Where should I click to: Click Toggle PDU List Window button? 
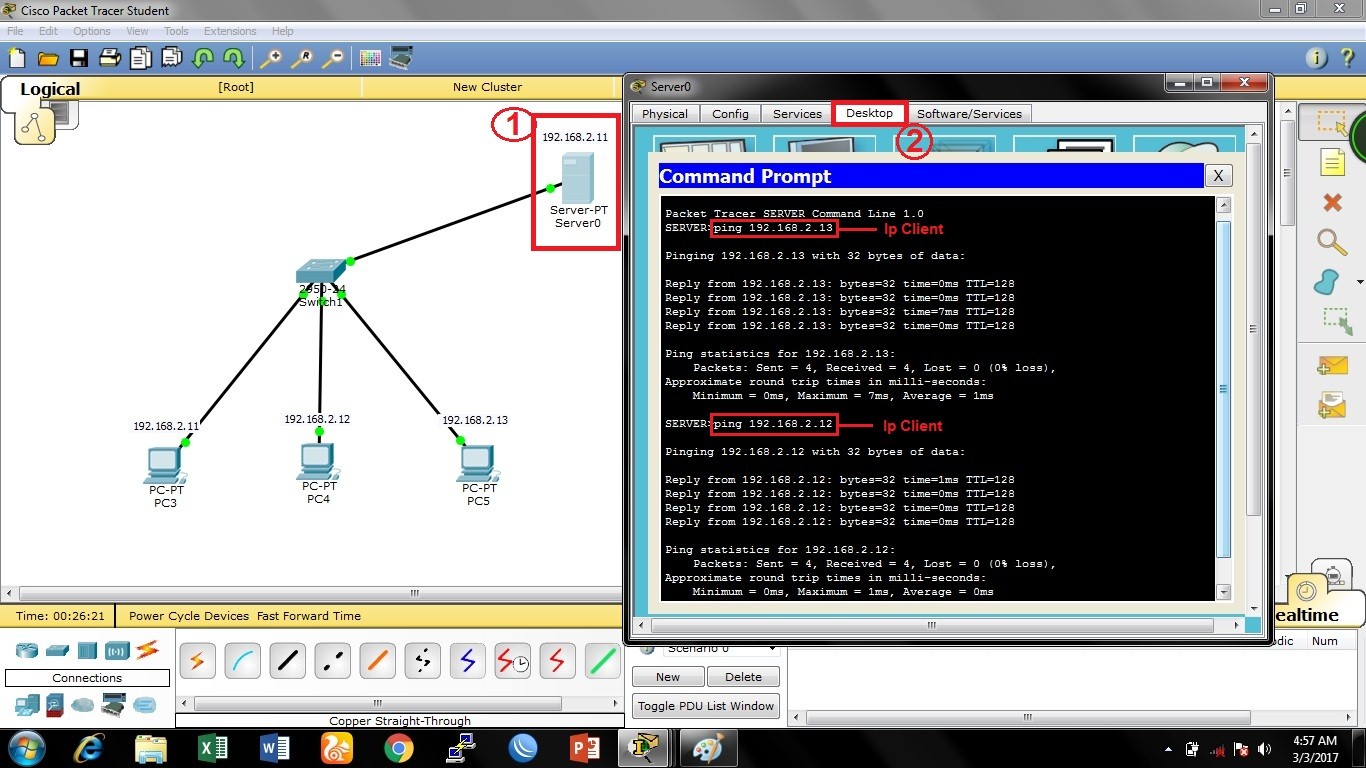coord(706,706)
